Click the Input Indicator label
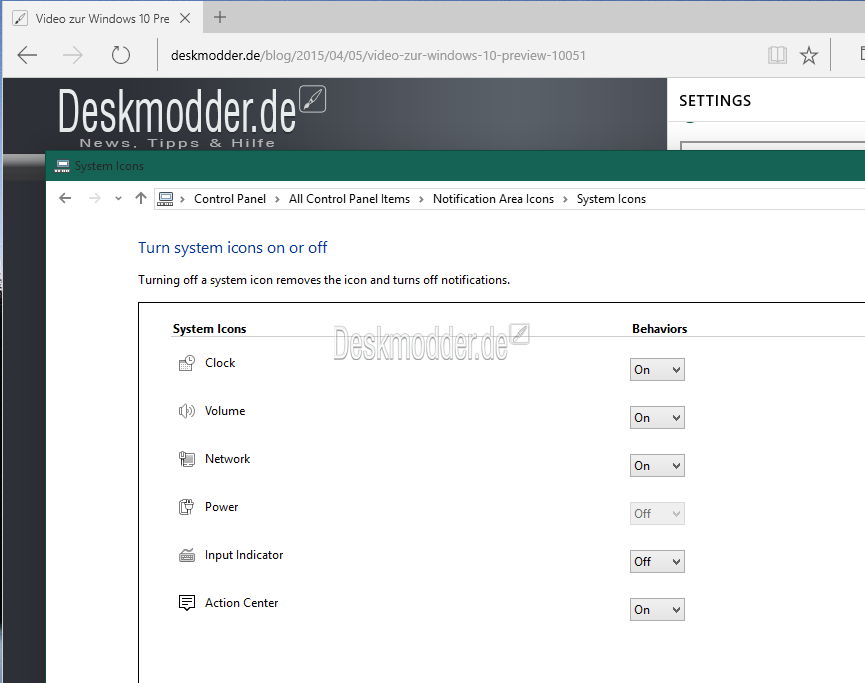This screenshot has width=865, height=683. click(x=244, y=554)
